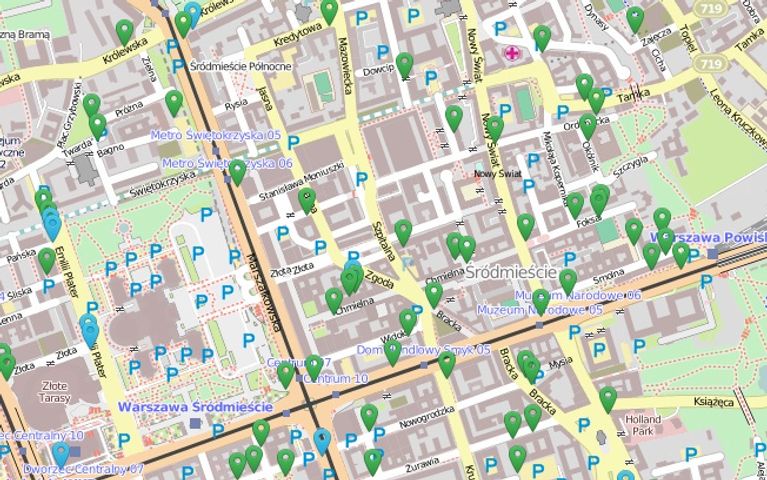Click the Warszawa Powiśle station label

point(707,238)
